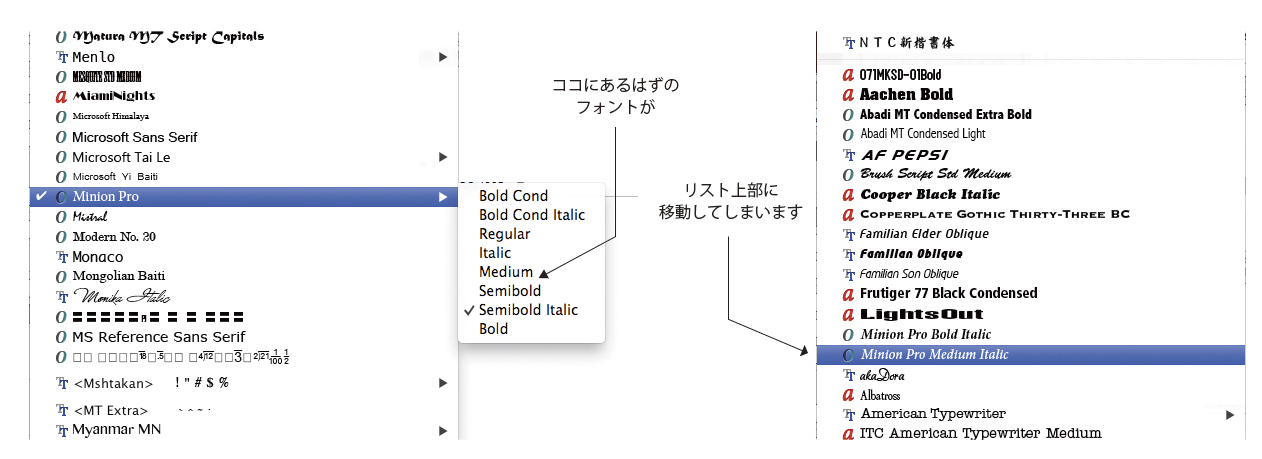Click the OpenType icon next to Mongolian Baiti
Screen dimensions: 1262x459
[x=62, y=276]
